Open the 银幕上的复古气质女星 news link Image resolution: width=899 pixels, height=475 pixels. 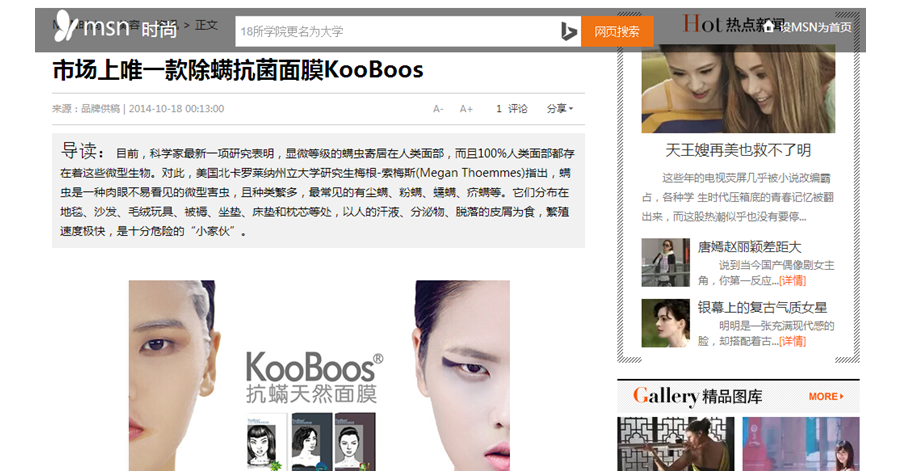click(x=763, y=307)
